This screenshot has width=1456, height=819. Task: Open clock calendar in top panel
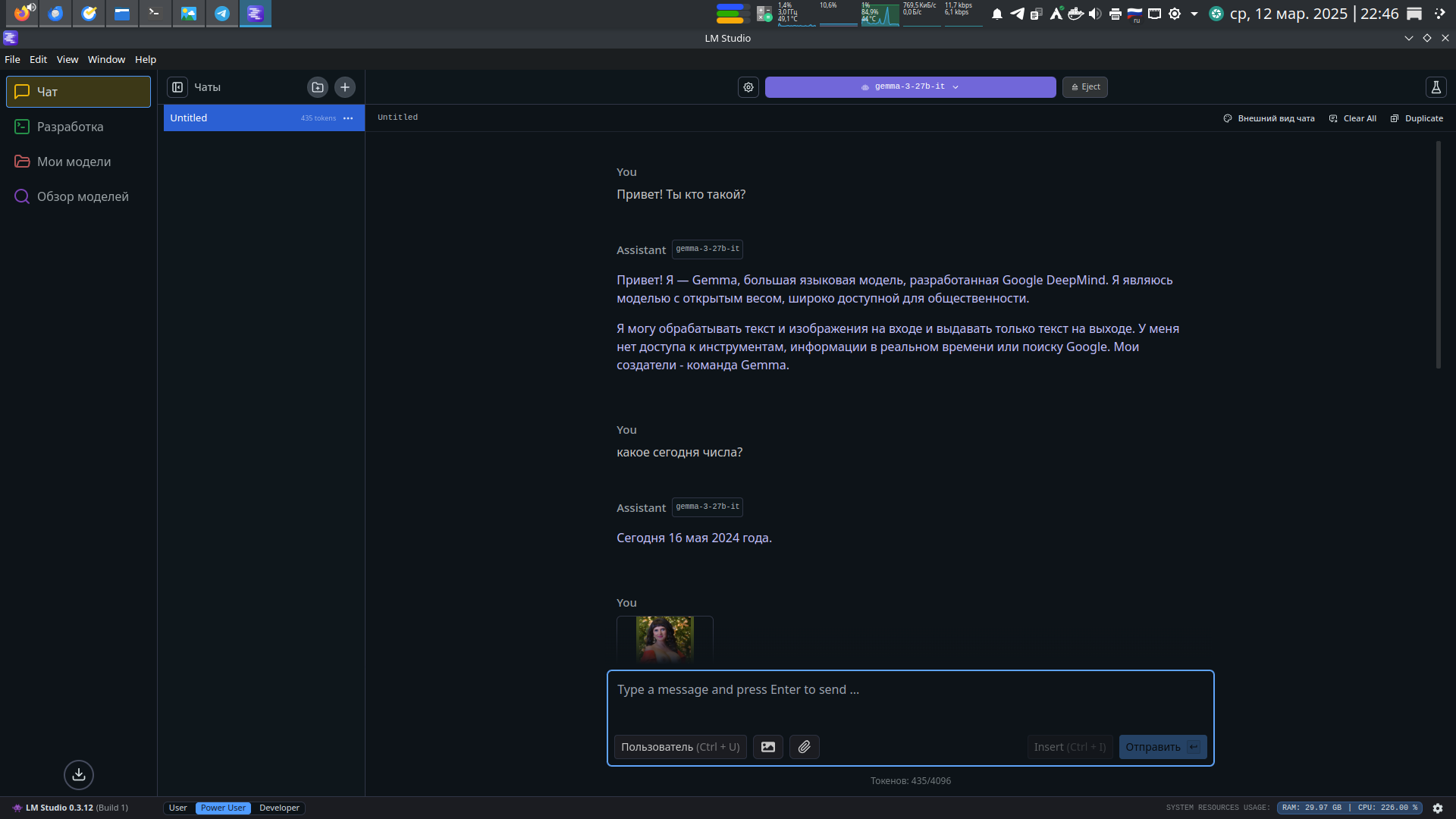click(x=1314, y=14)
